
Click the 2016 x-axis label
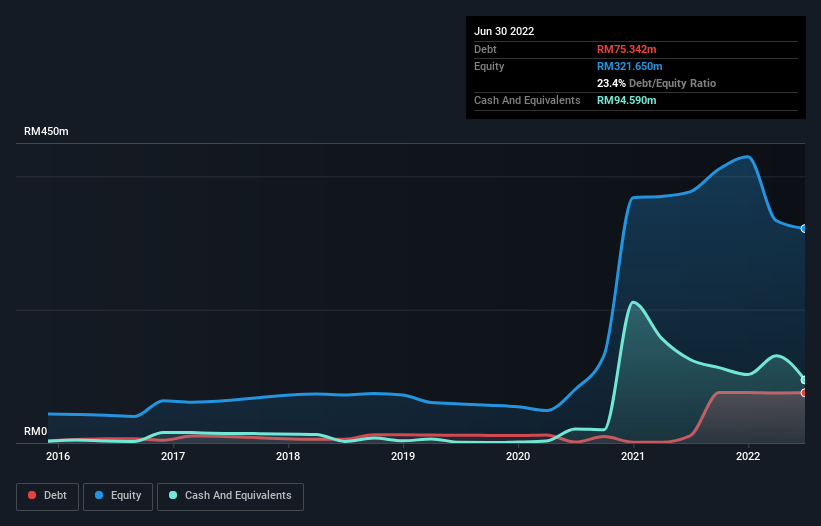click(58, 456)
